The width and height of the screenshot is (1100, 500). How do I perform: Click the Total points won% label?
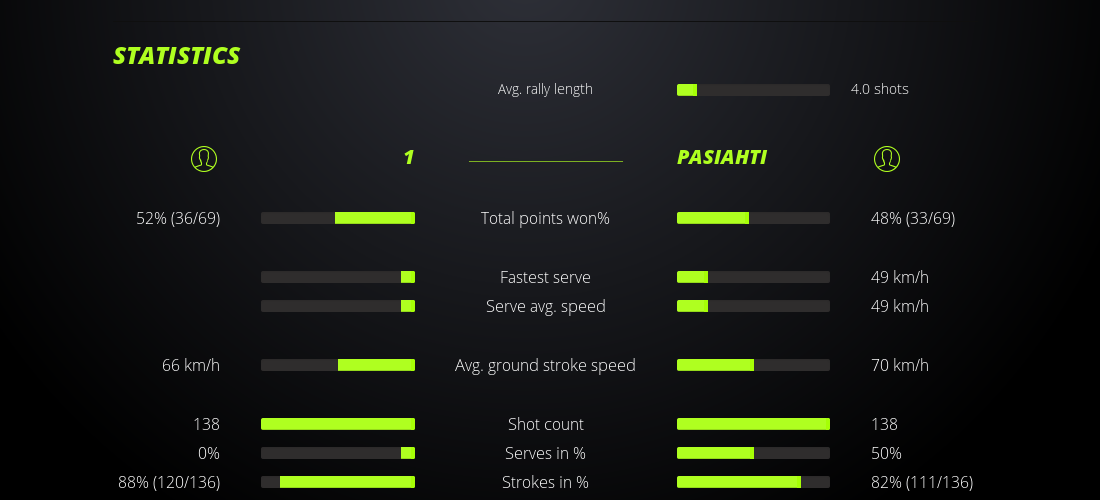545,218
